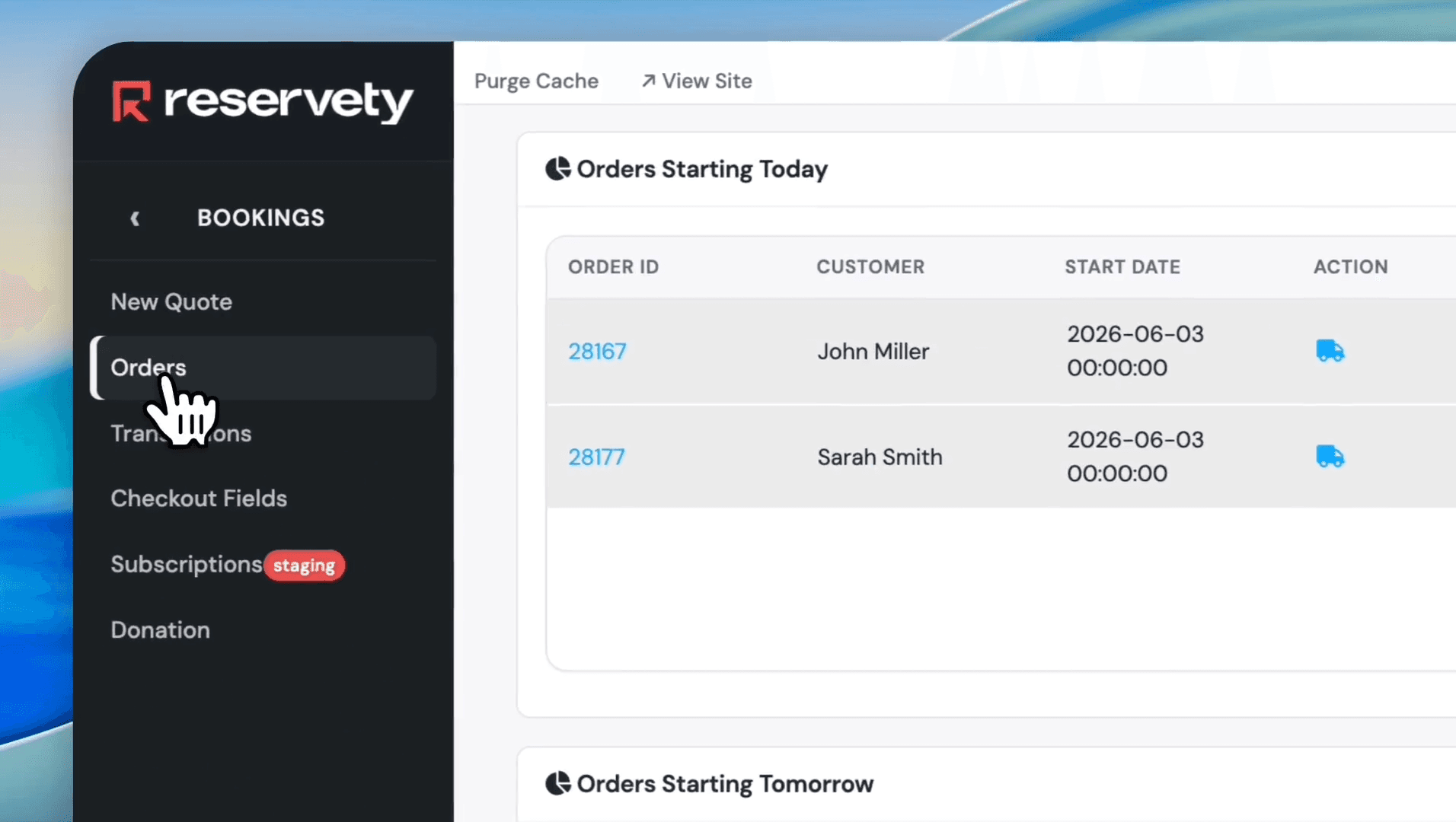Open Checkout Fields settings
The height and width of the screenshot is (822, 1456).
199,499
